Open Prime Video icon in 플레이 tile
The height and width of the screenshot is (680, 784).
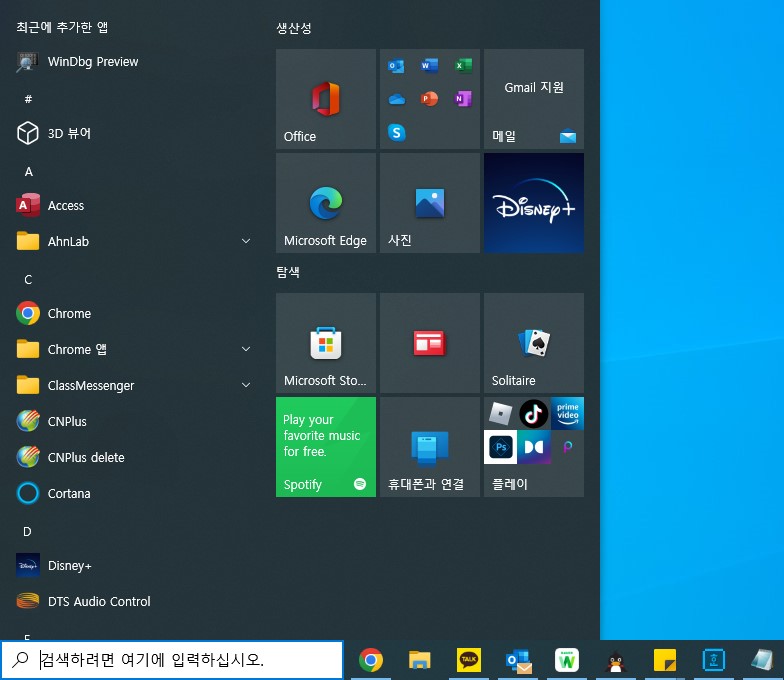click(568, 414)
